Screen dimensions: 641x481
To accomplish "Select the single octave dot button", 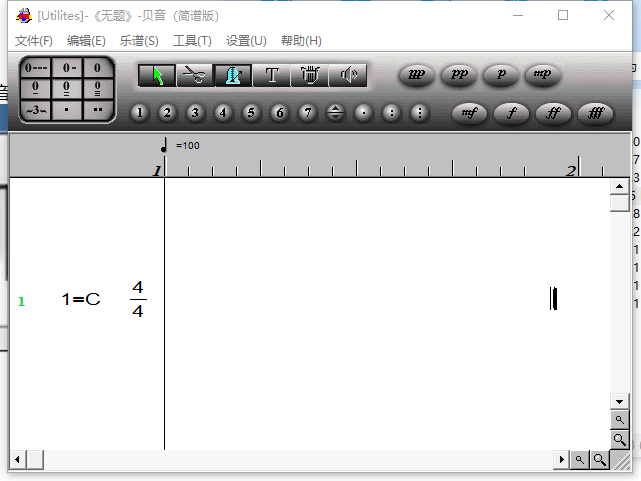I will pos(363,113).
